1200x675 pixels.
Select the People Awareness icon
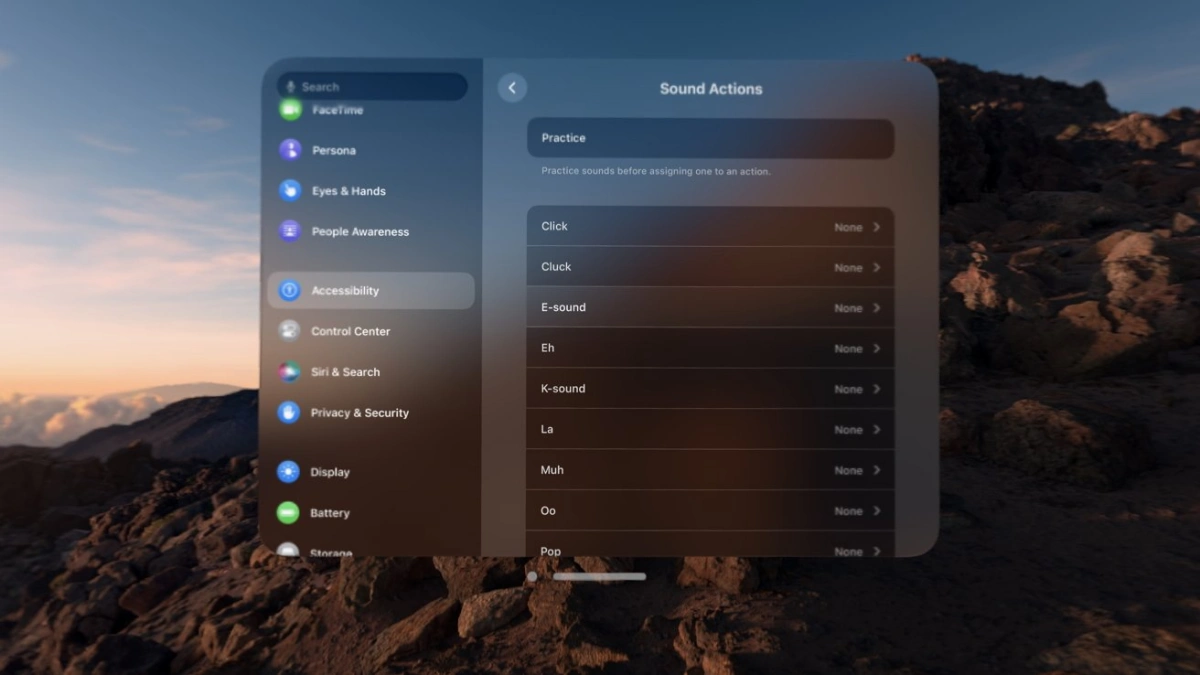point(289,231)
